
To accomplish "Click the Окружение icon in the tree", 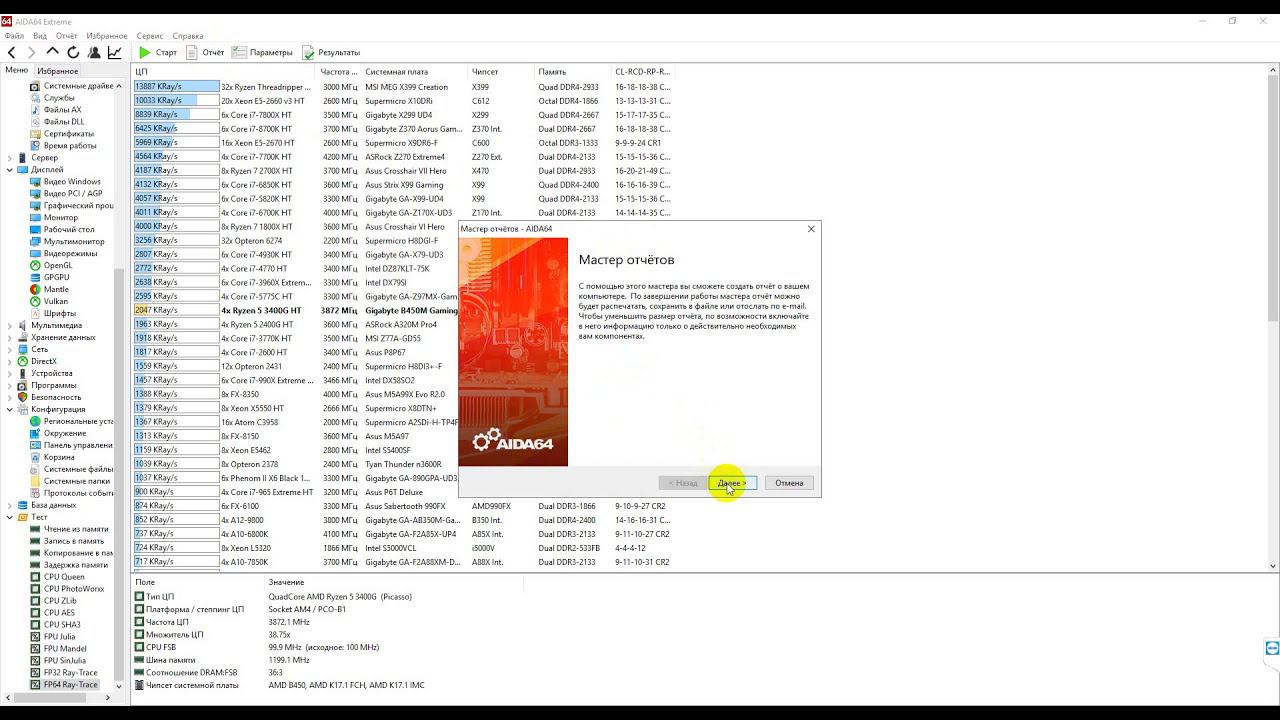I will (x=35, y=433).
